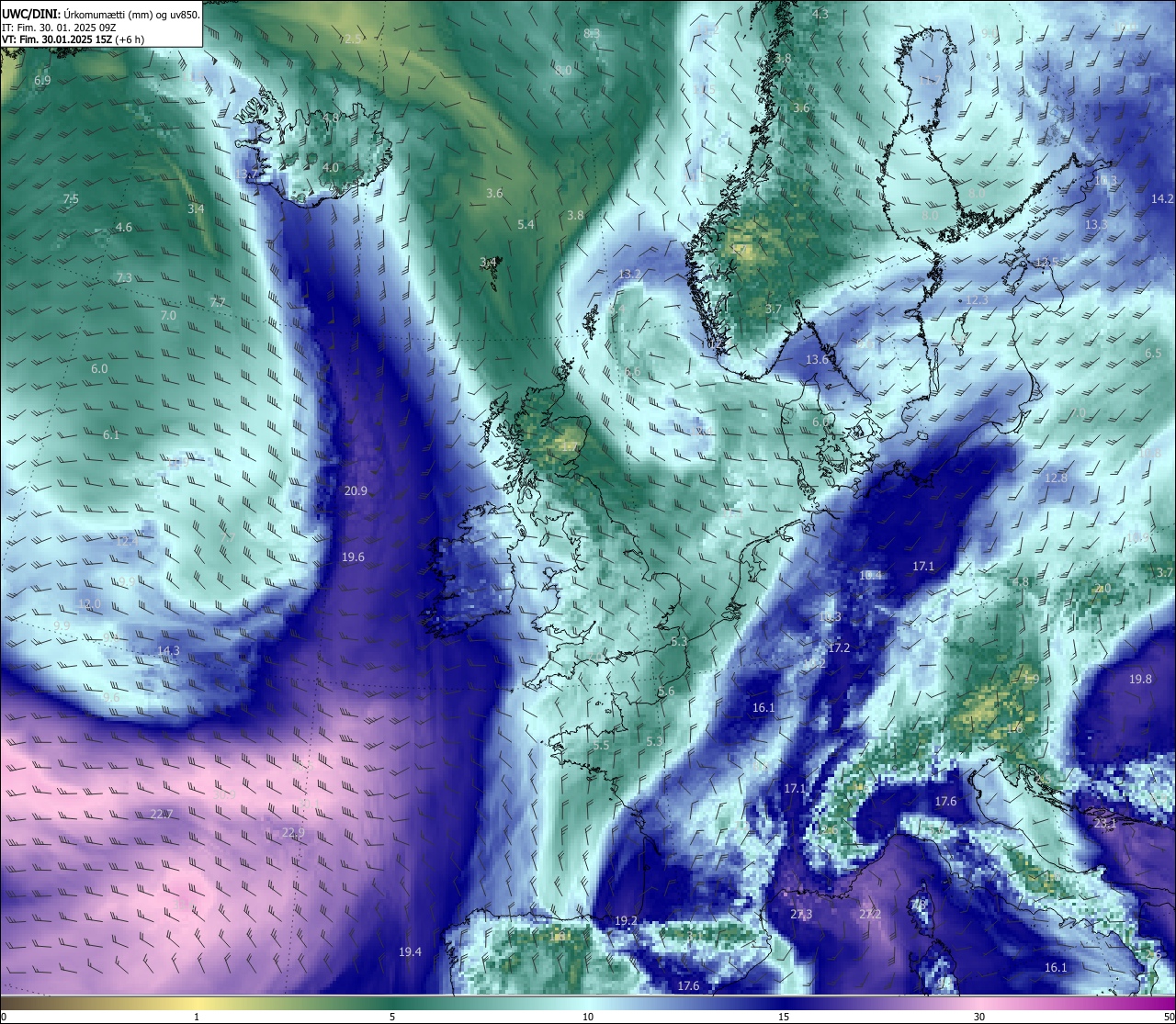
Task: Click the 6.0 value in the Atlantic
Action: (x=99, y=369)
